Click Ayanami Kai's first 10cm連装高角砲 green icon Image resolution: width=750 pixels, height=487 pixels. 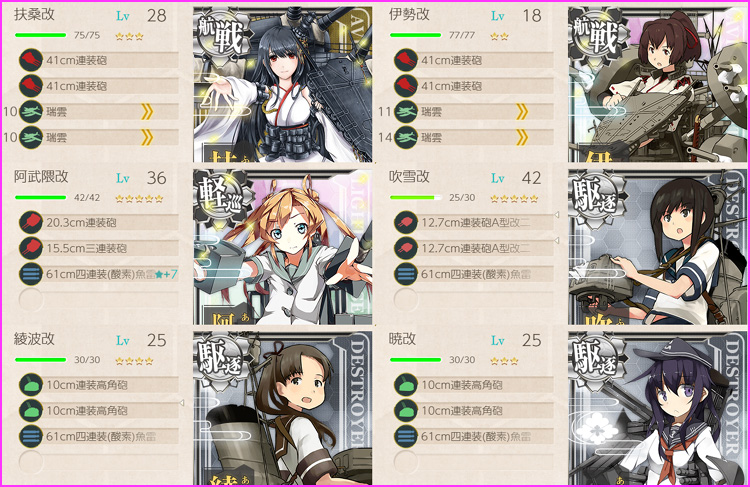pyautogui.click(x=31, y=385)
